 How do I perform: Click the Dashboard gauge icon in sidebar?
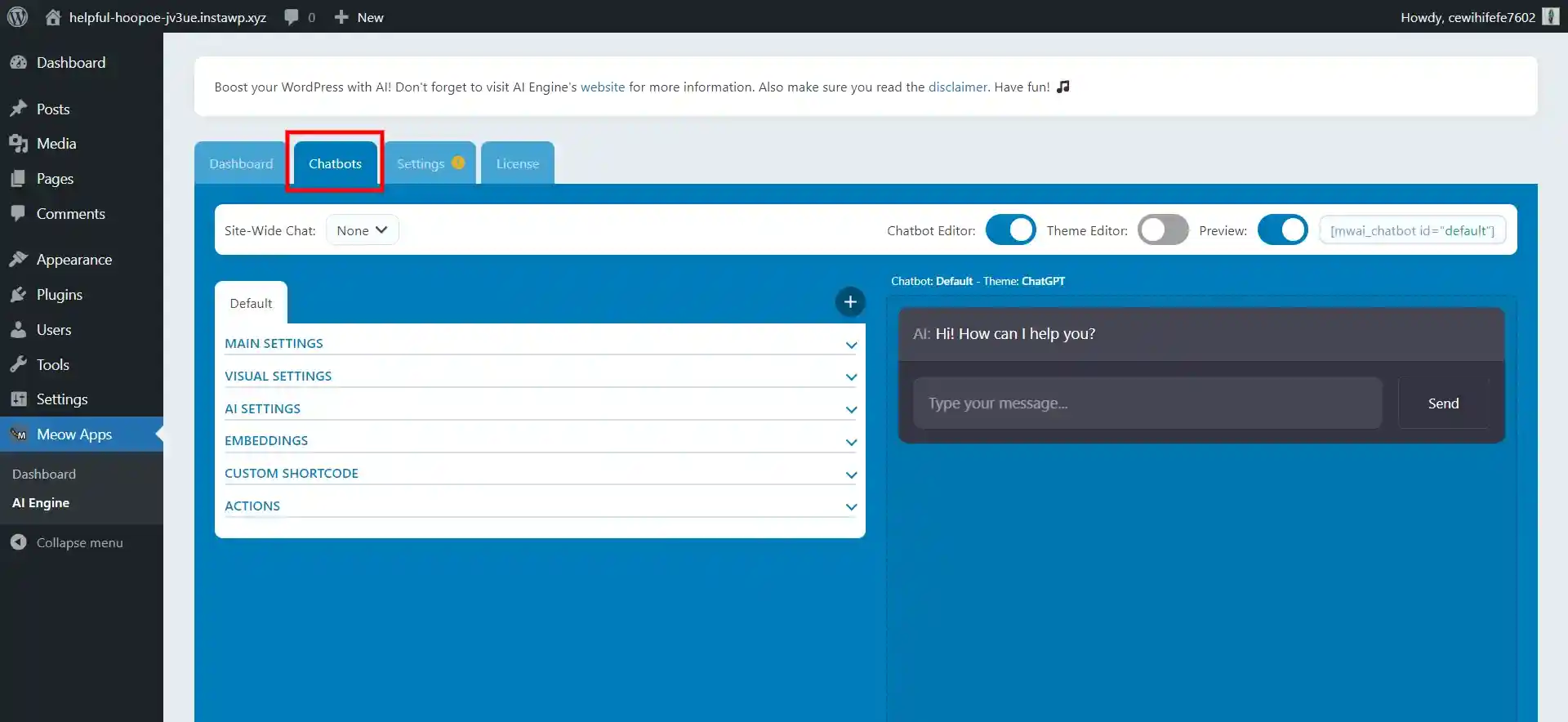18,63
